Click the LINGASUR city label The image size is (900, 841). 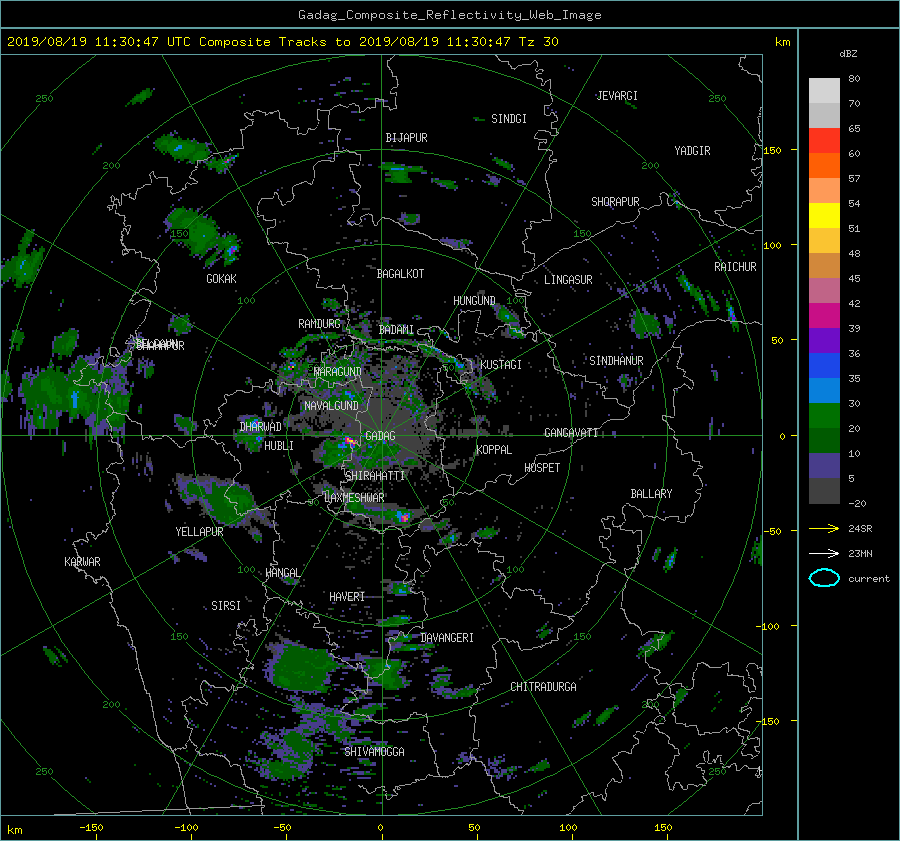pyautogui.click(x=568, y=280)
